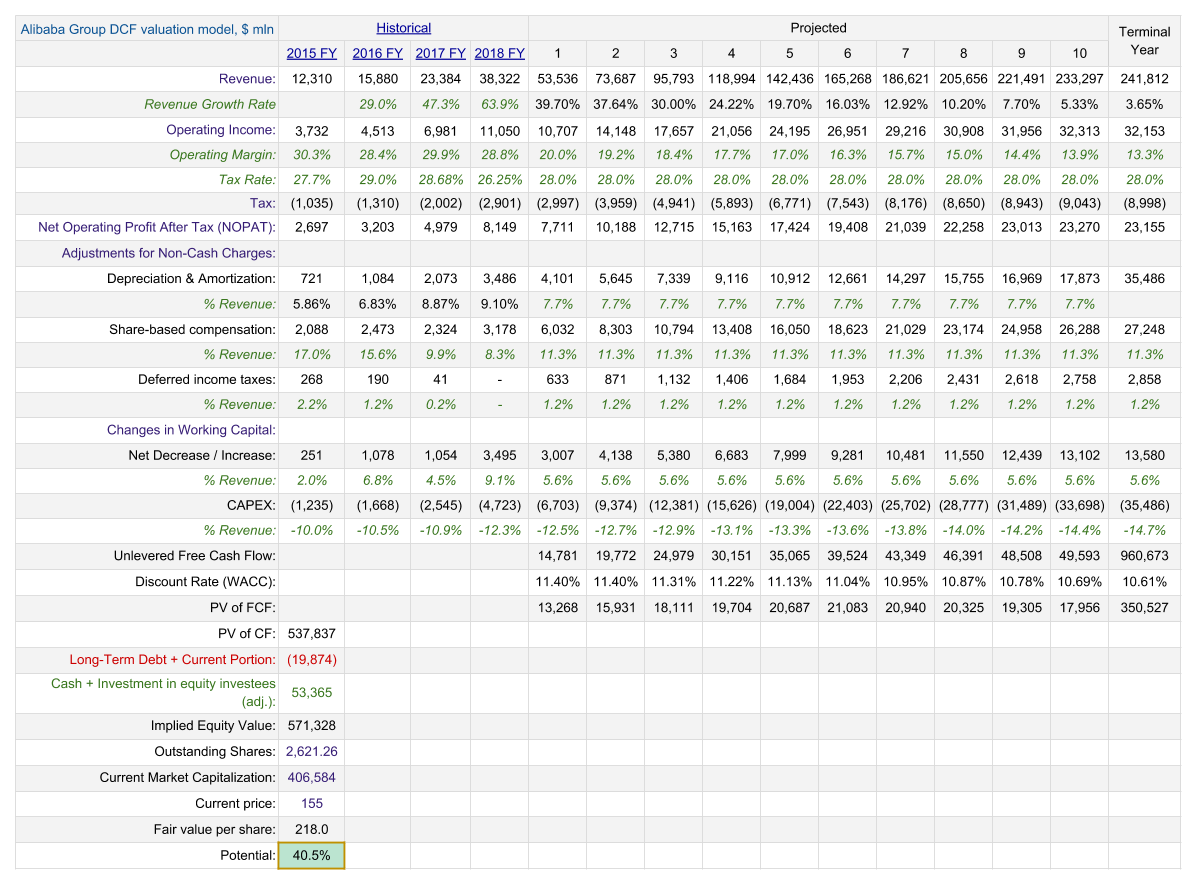
Task: Select the terminal Unlevered Free Cash Flow 960,673
Action: (x=1144, y=556)
